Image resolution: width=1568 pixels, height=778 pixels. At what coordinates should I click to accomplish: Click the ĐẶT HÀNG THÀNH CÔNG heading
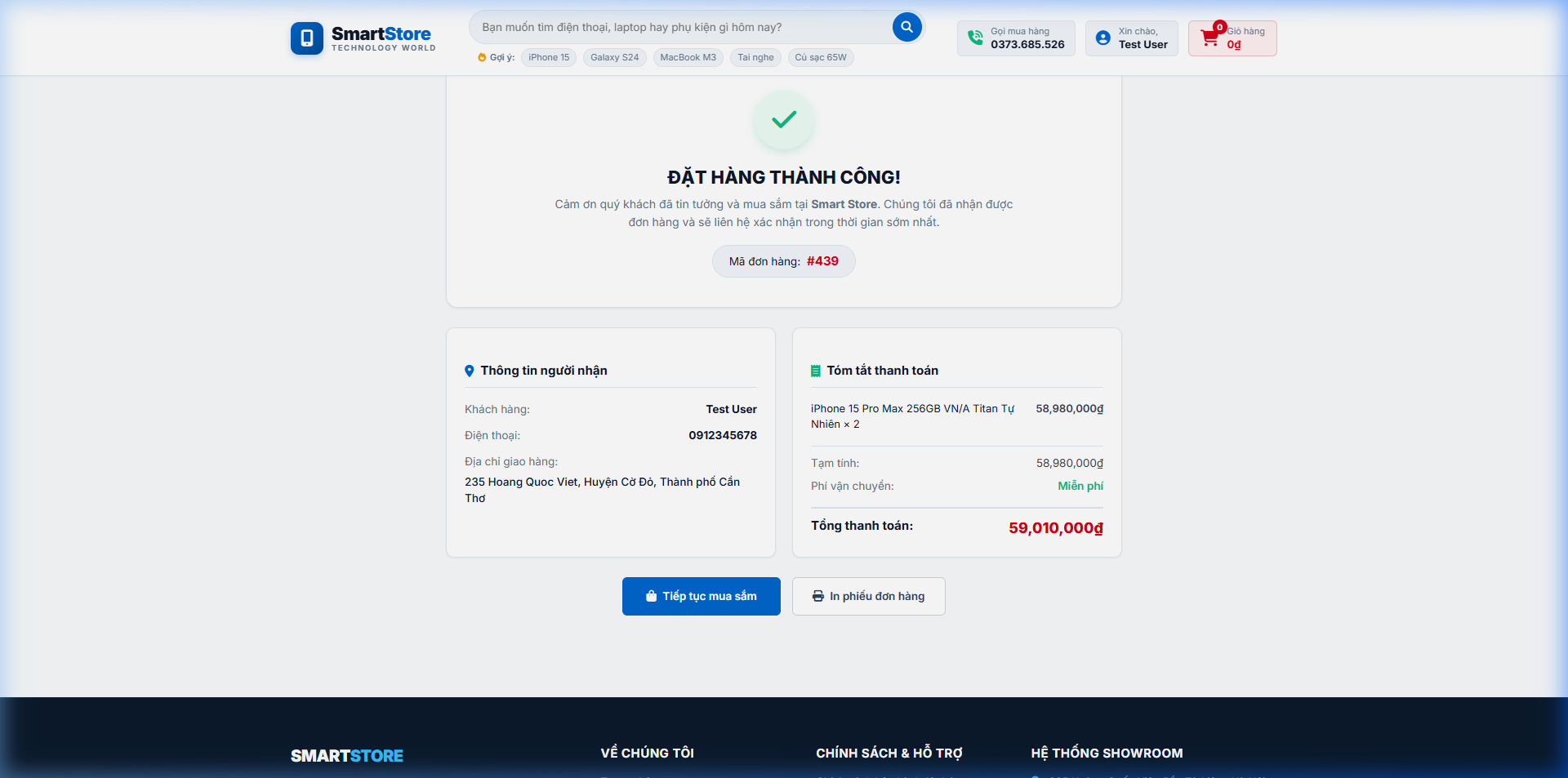pos(784,177)
